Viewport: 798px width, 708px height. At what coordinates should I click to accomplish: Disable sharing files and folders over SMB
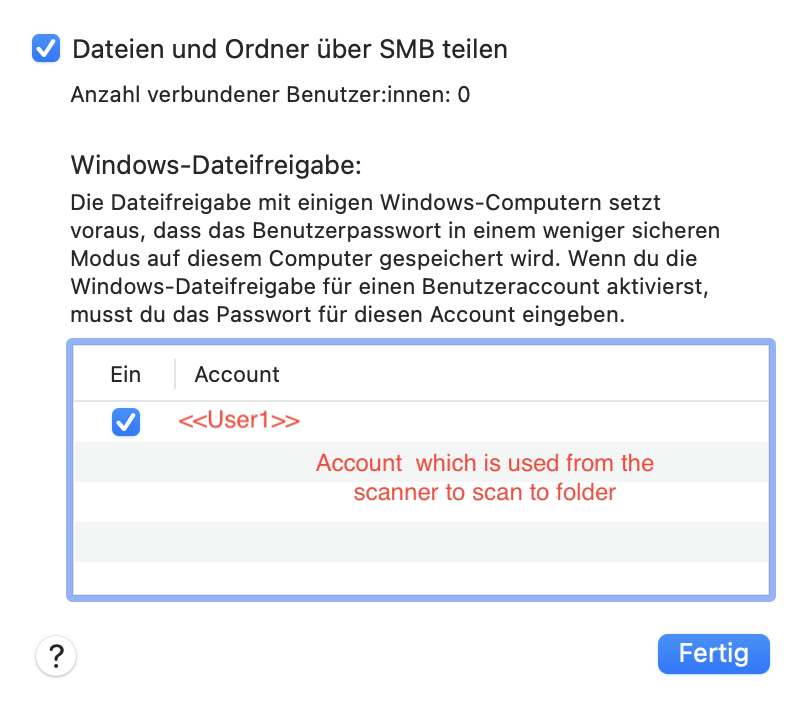pyautogui.click(x=46, y=48)
